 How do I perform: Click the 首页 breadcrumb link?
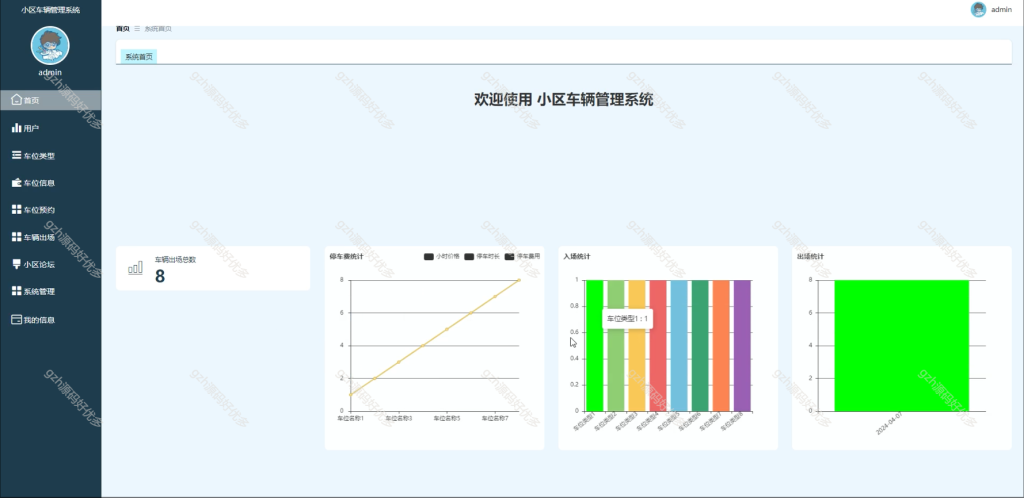coord(123,29)
